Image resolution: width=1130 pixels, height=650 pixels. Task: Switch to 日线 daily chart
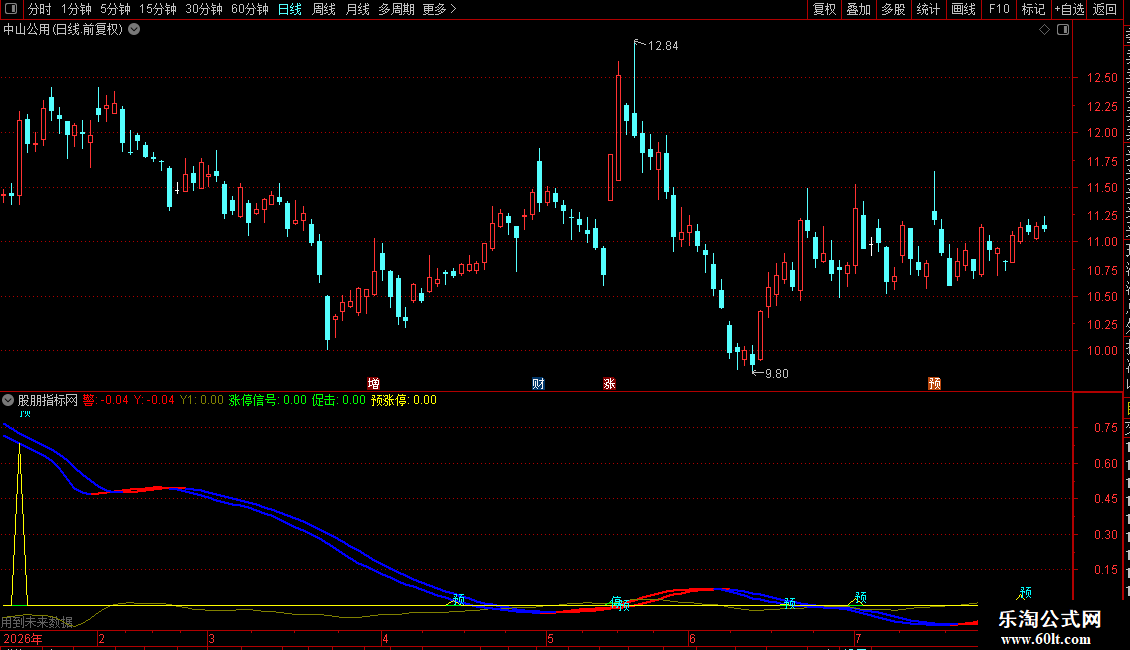pos(290,9)
